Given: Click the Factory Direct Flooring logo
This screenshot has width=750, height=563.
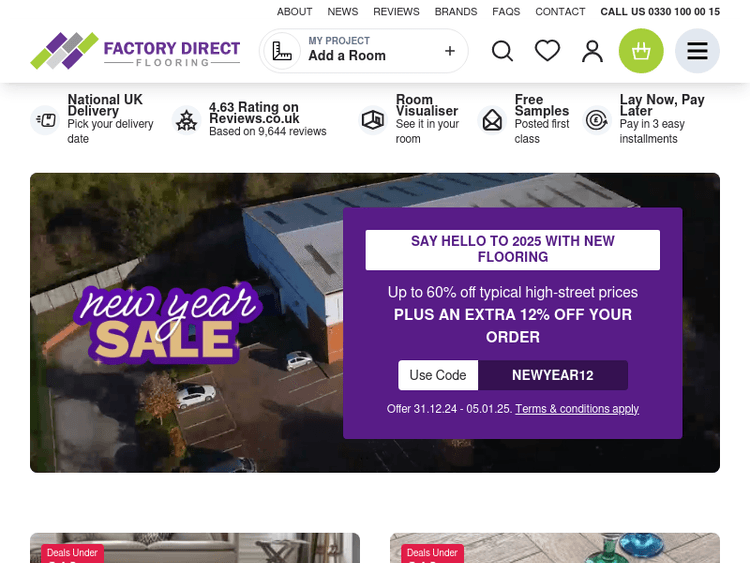Looking at the screenshot, I should (135, 51).
